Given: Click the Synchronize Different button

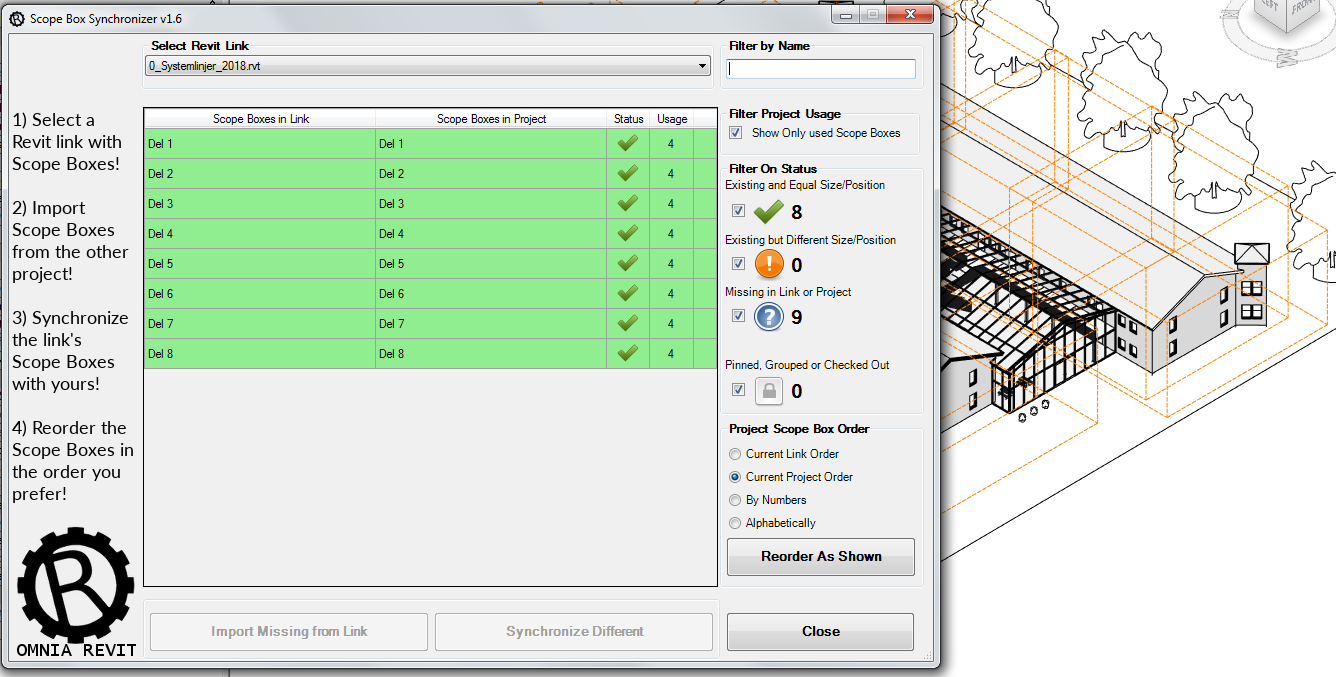Looking at the screenshot, I should point(573,631).
